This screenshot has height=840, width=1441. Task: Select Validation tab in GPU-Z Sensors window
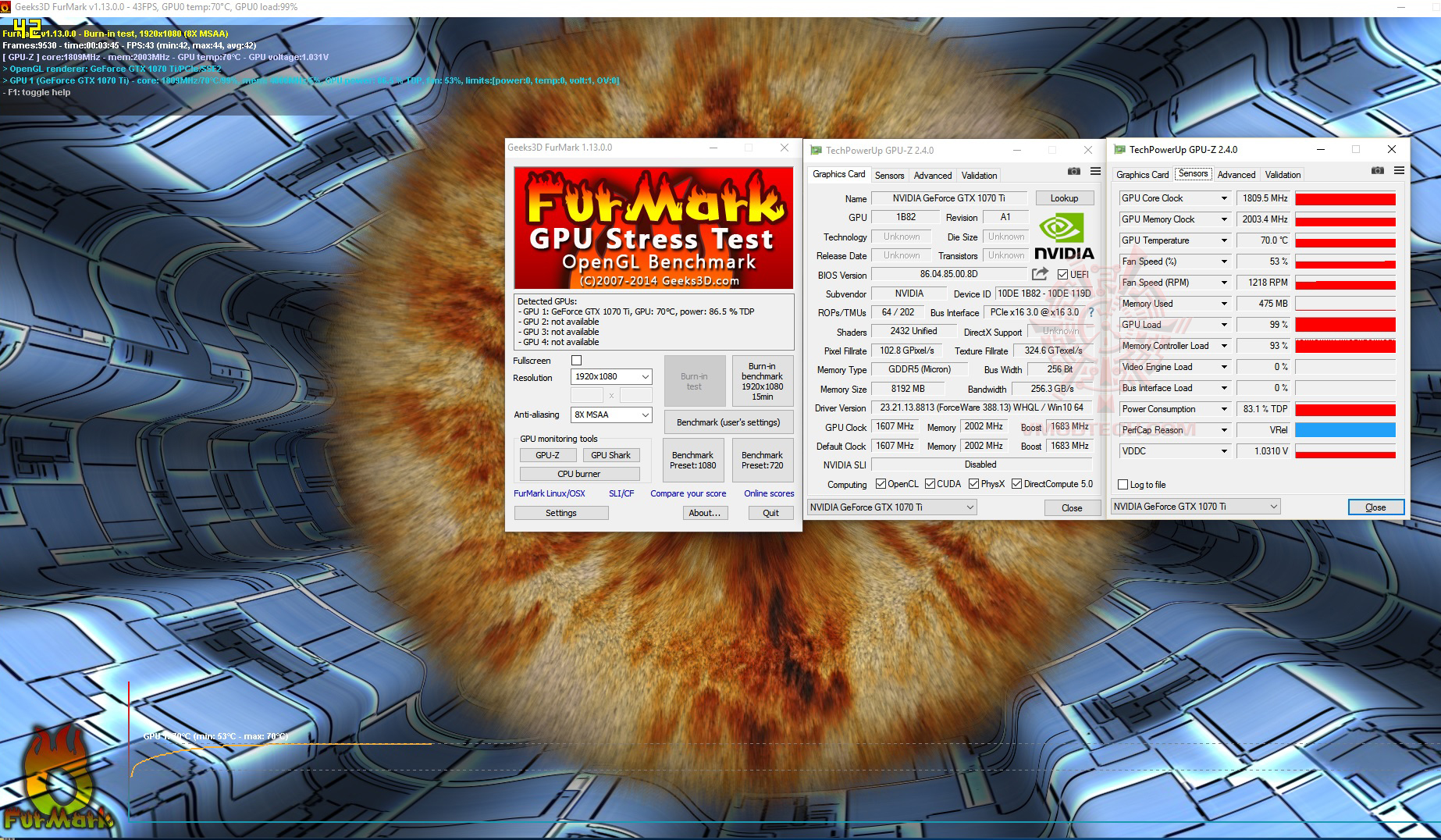1283,175
